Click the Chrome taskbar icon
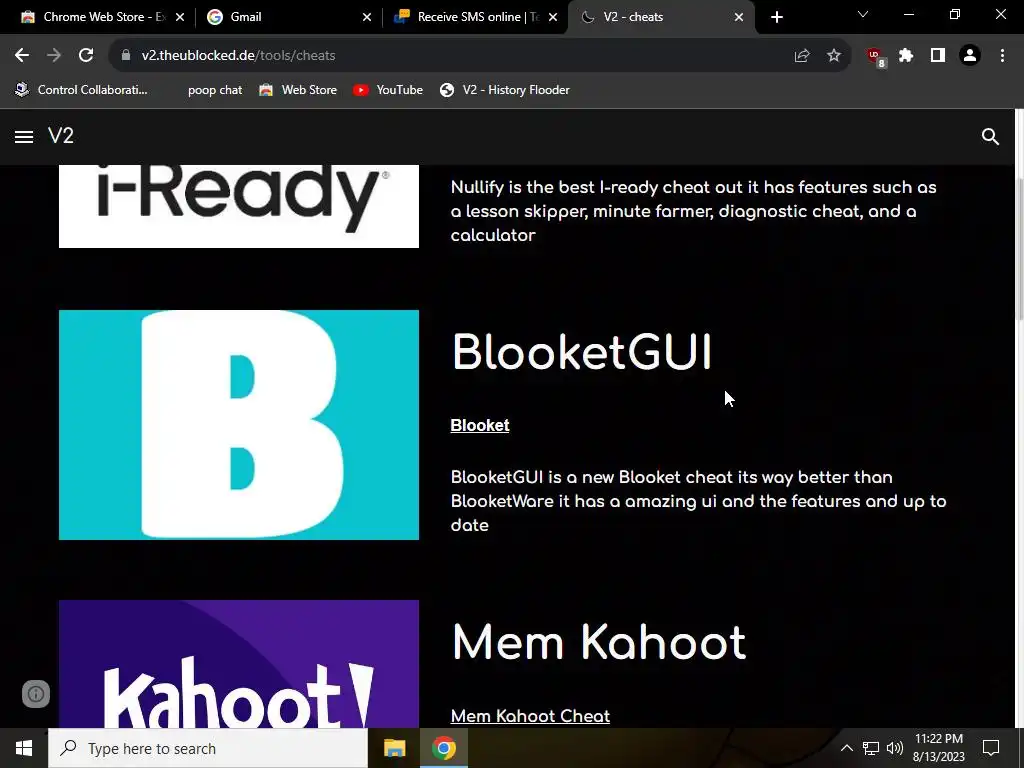The height and width of the screenshot is (768, 1024). click(x=443, y=748)
